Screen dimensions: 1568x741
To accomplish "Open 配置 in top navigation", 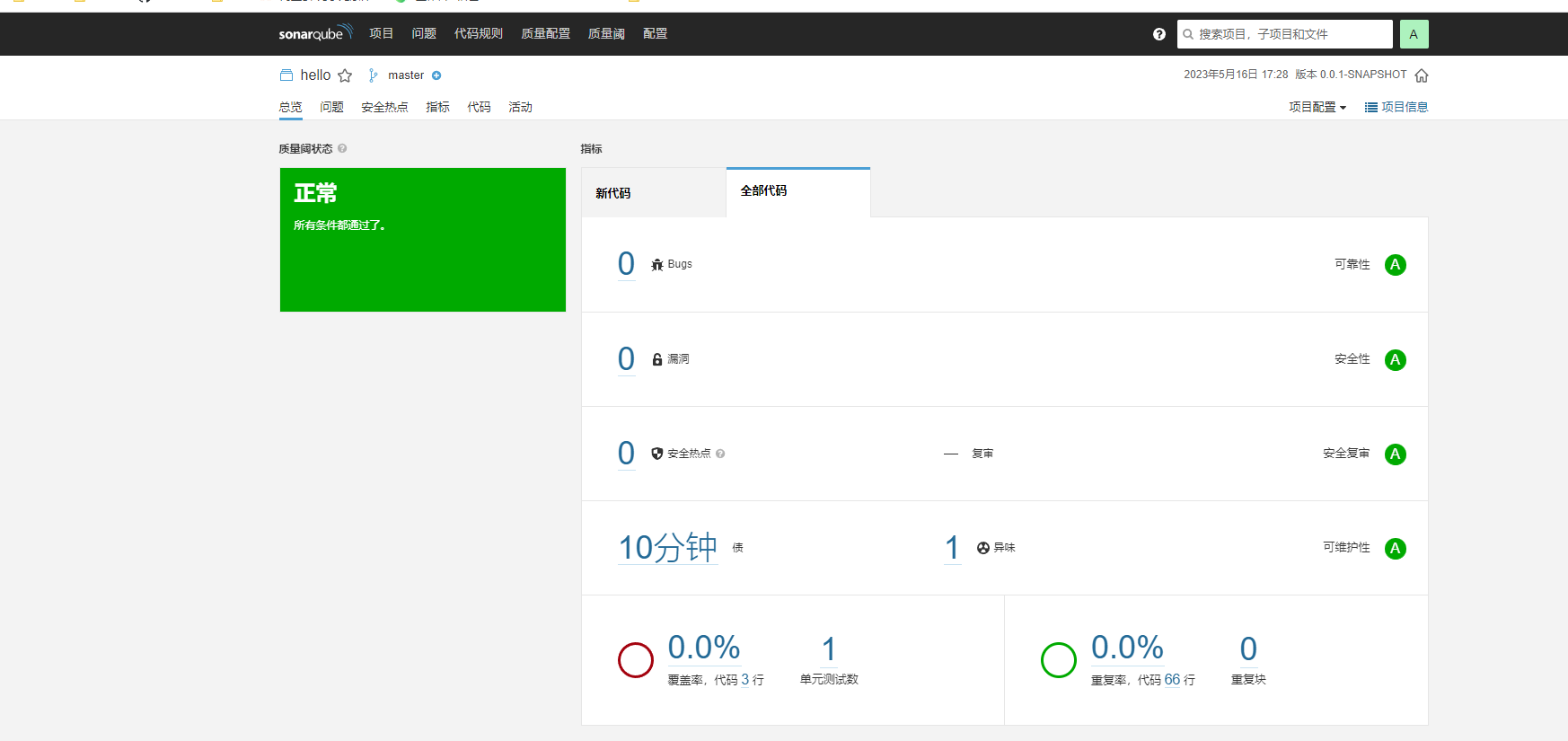I will coord(656,33).
